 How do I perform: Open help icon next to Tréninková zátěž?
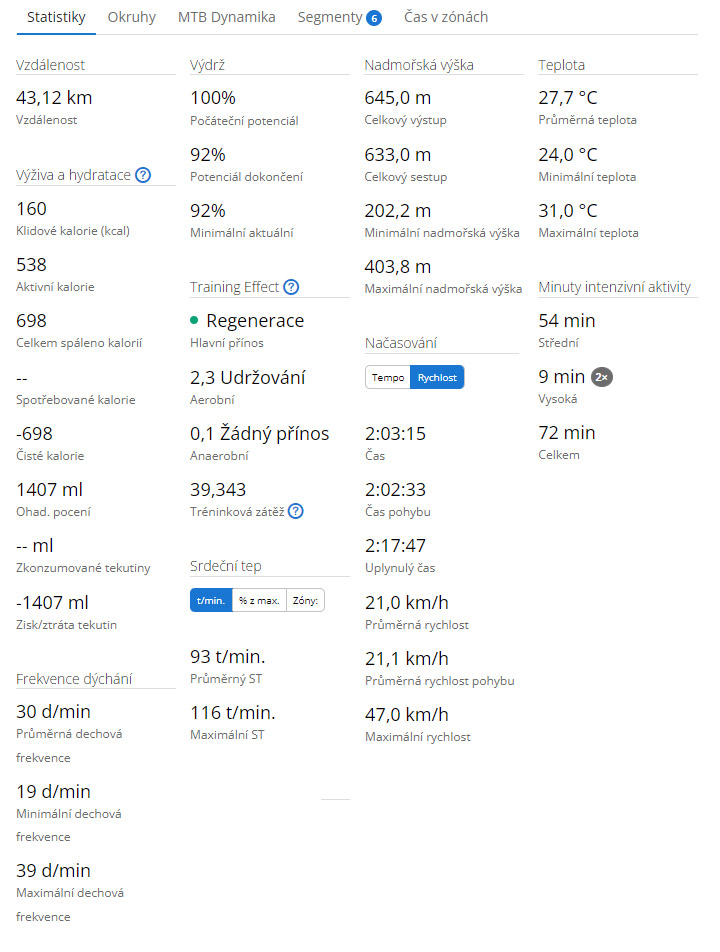click(x=296, y=511)
